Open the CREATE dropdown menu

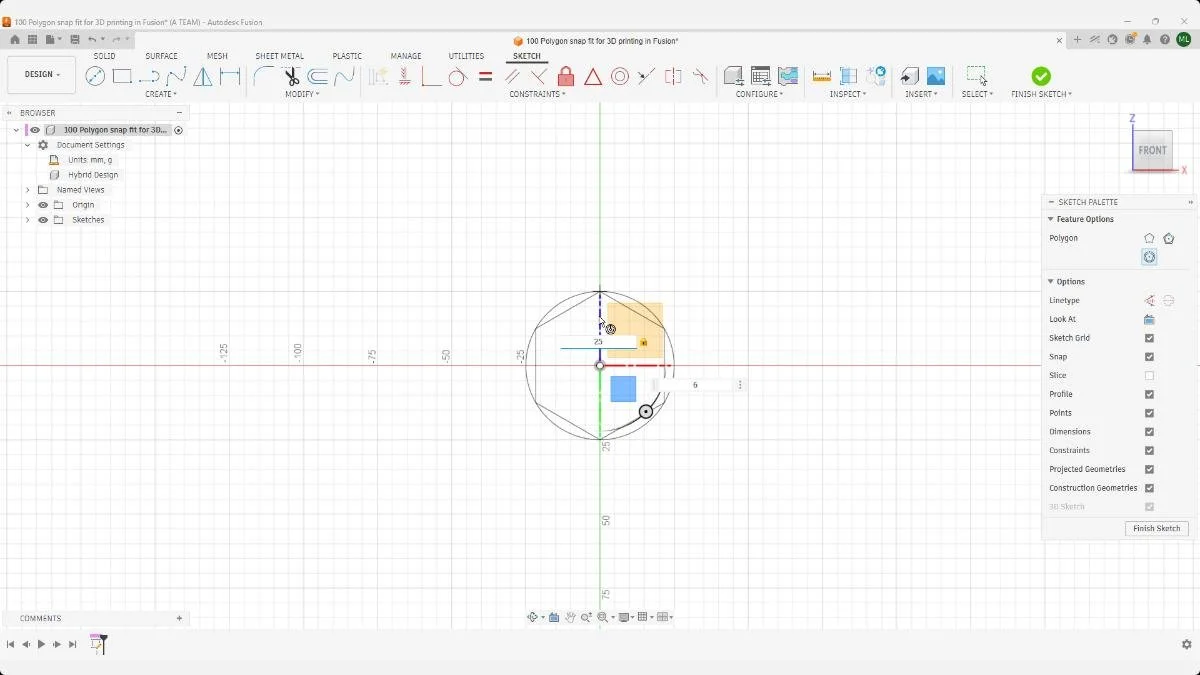[x=161, y=94]
